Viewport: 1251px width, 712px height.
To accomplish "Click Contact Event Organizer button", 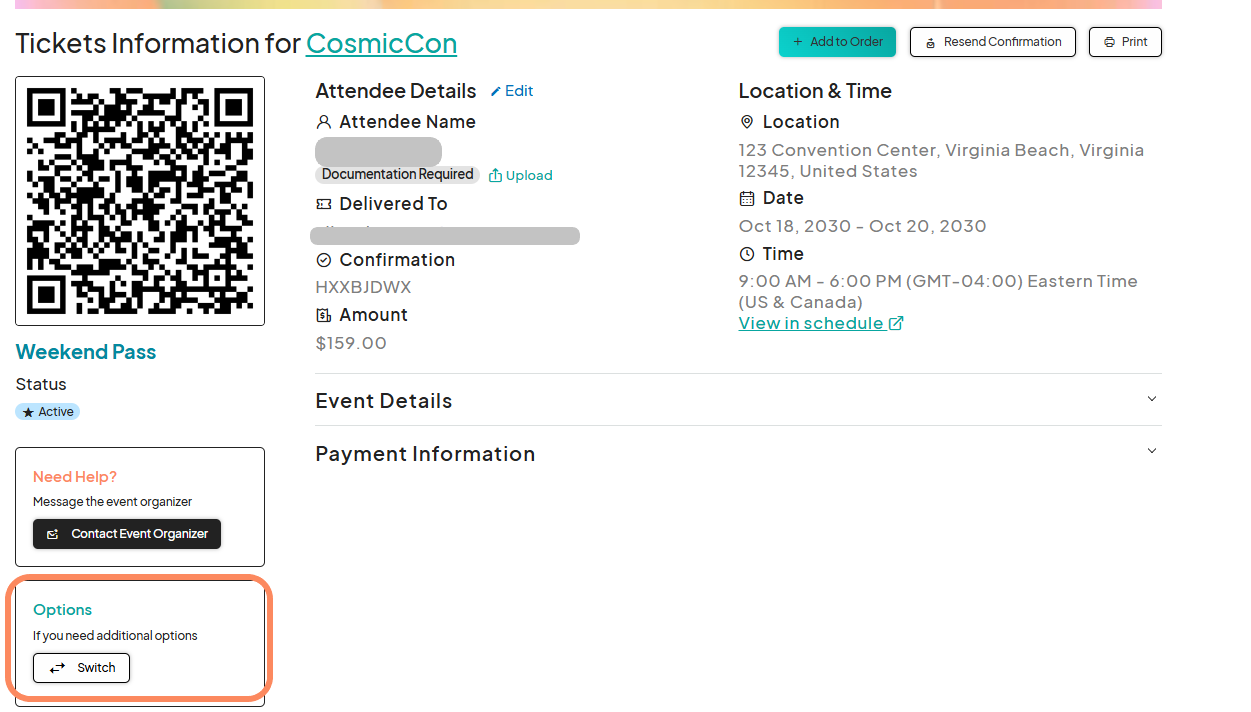I will point(127,534).
